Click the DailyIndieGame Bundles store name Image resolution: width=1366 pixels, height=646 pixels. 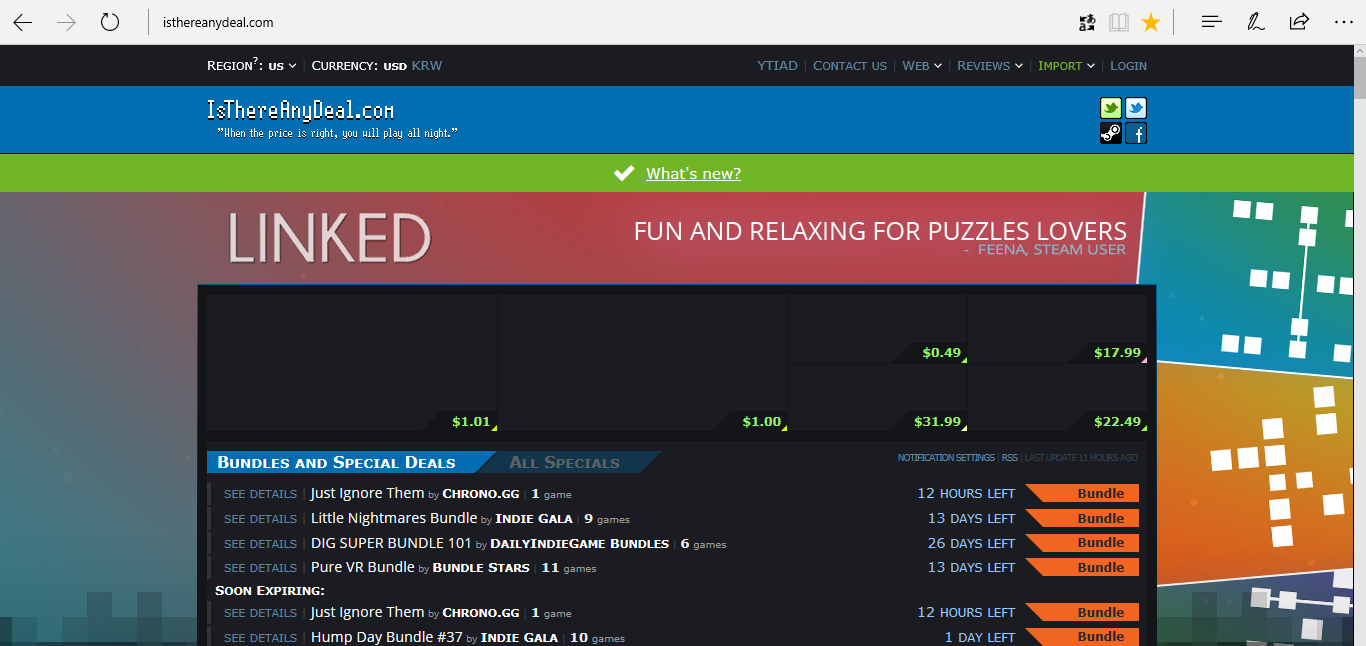point(580,544)
